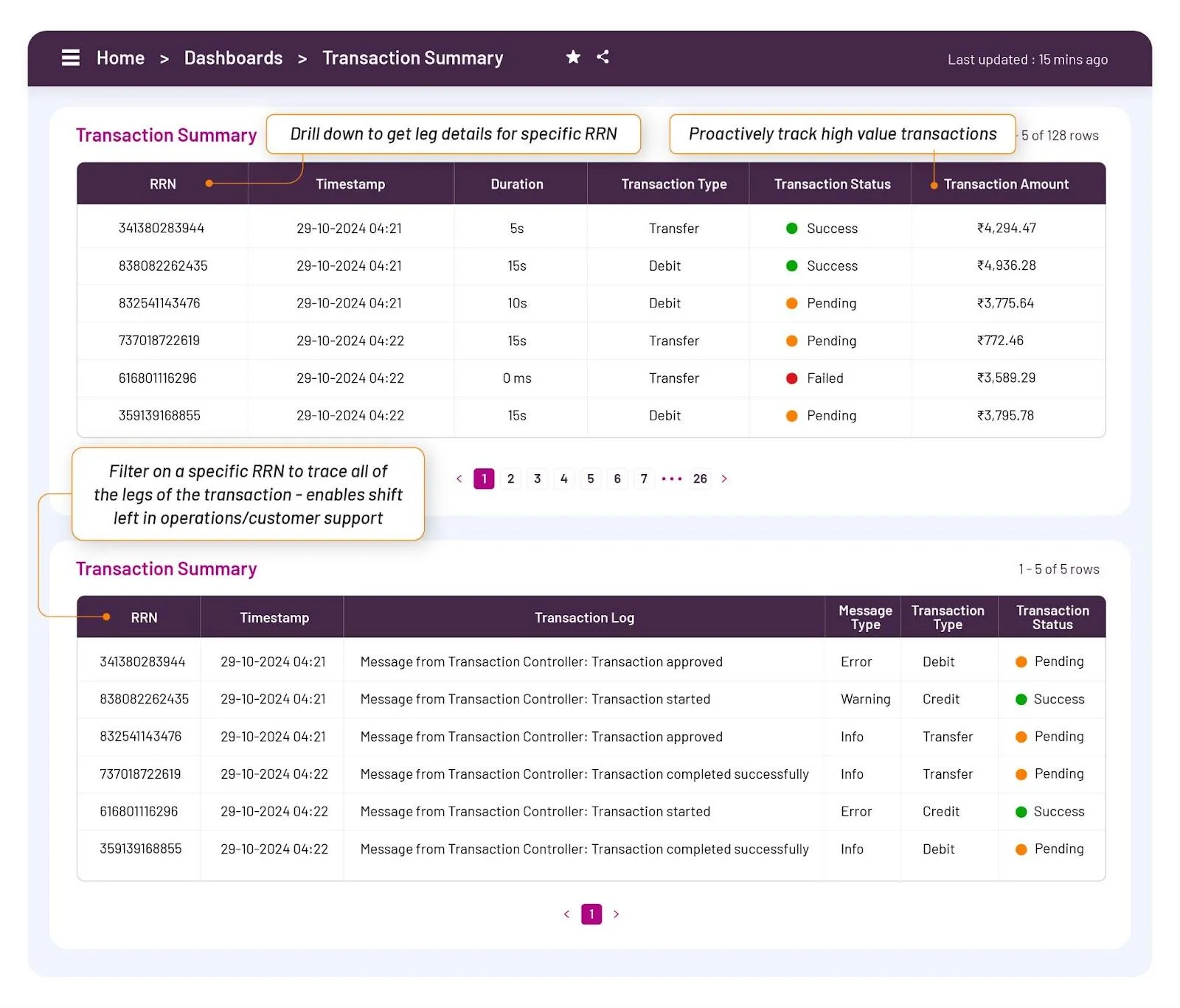
Task: Select Transaction Summary breadcrumb
Action: point(412,58)
